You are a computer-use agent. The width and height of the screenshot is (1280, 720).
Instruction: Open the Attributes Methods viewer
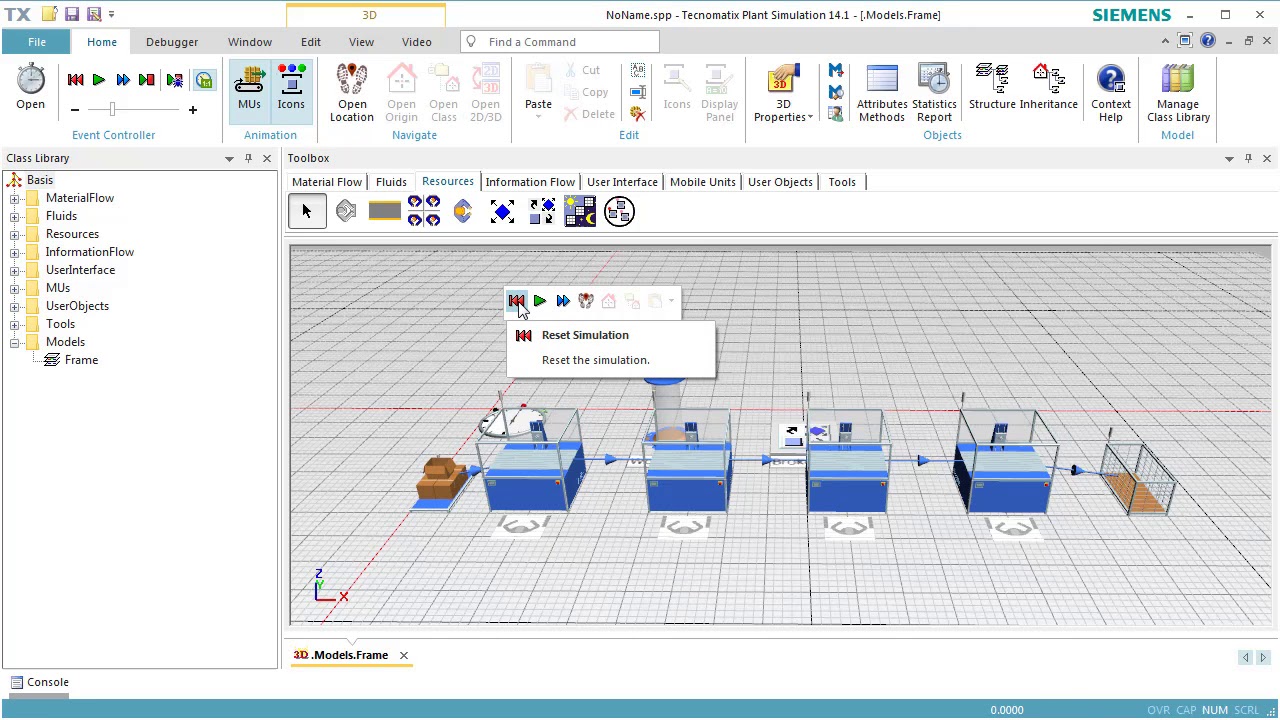(881, 92)
